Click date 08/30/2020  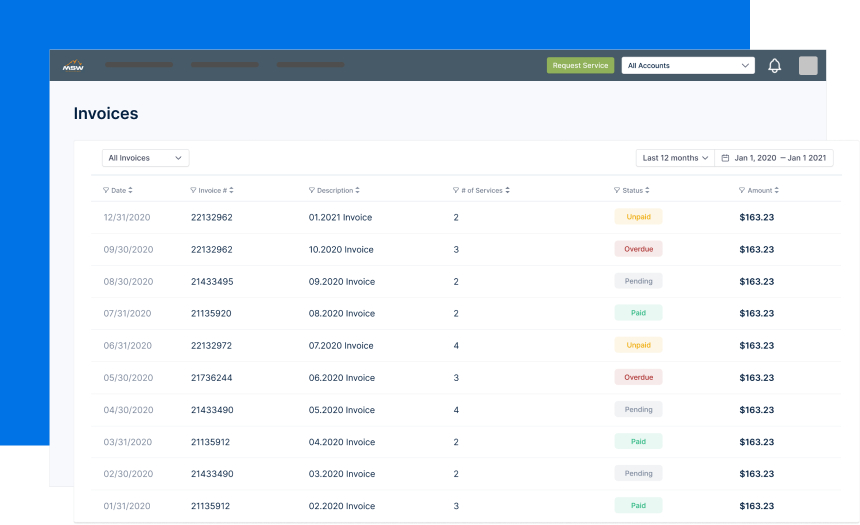click(x=128, y=281)
